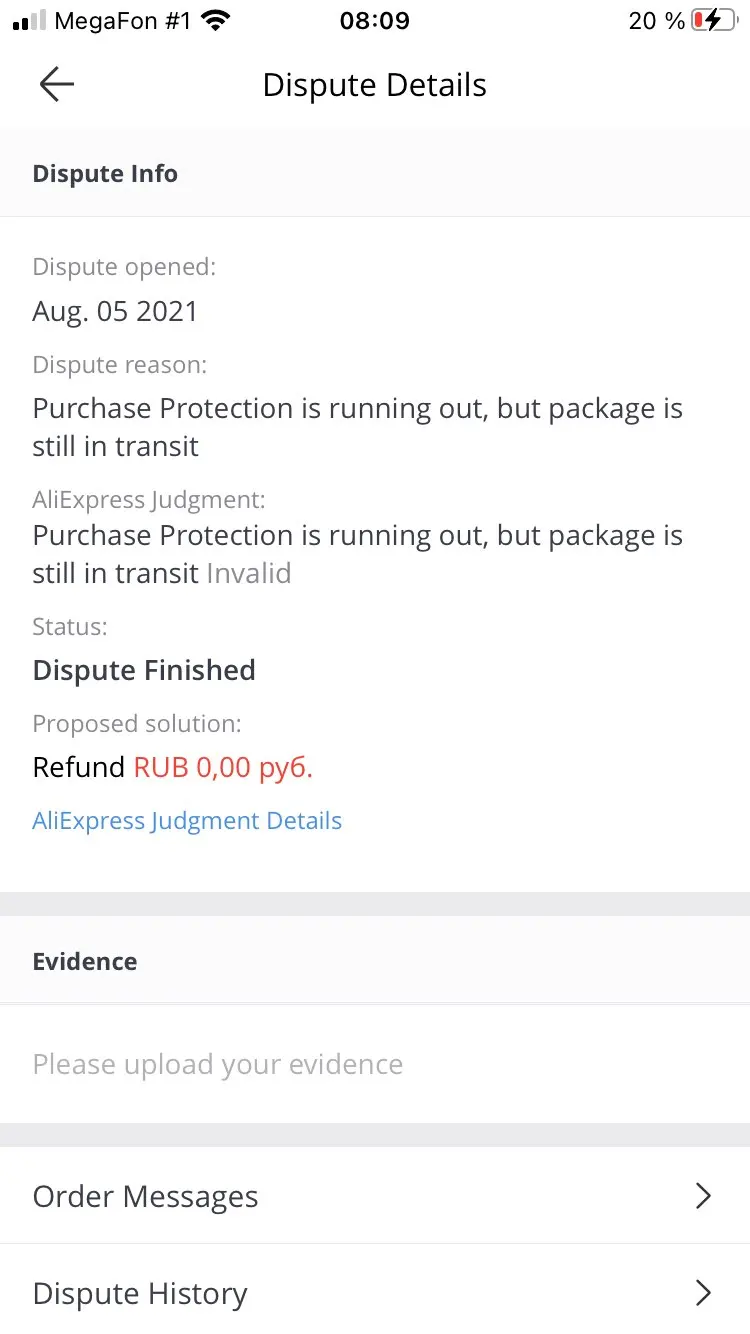
Task: Tap the 20 % battery percentage
Action: pyautogui.click(x=656, y=20)
